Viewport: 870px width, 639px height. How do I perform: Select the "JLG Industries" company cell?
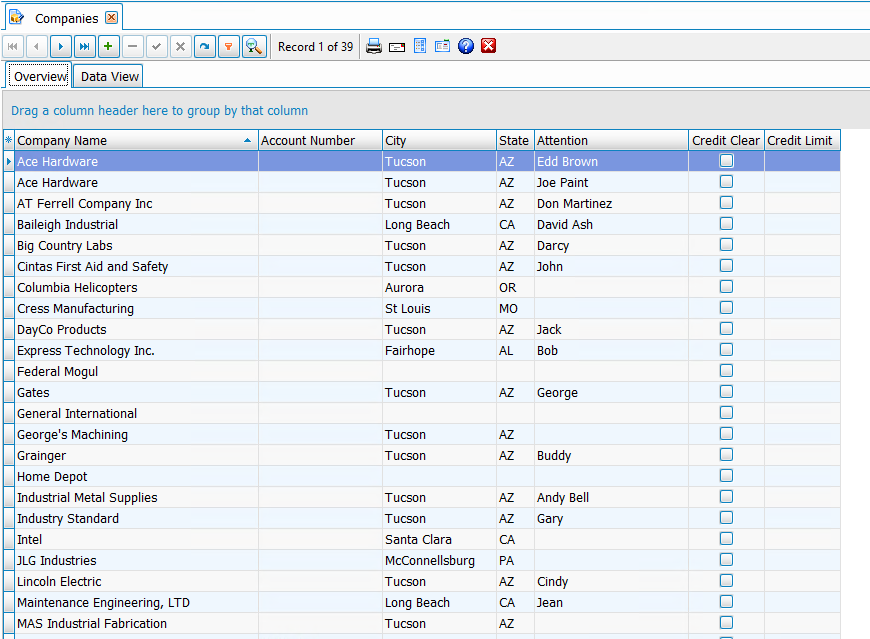pos(136,561)
